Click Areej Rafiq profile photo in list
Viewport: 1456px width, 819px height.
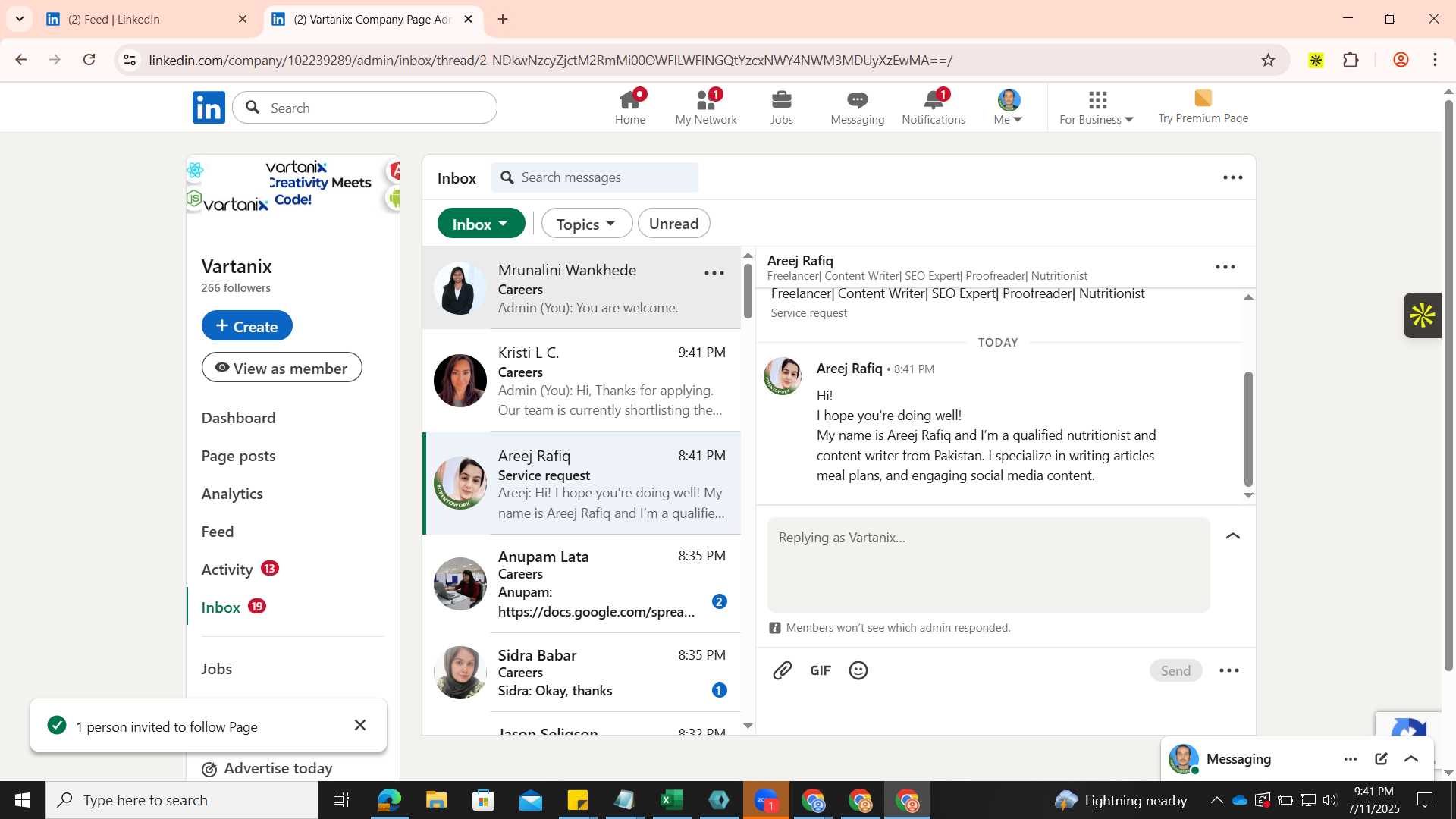pyautogui.click(x=460, y=483)
